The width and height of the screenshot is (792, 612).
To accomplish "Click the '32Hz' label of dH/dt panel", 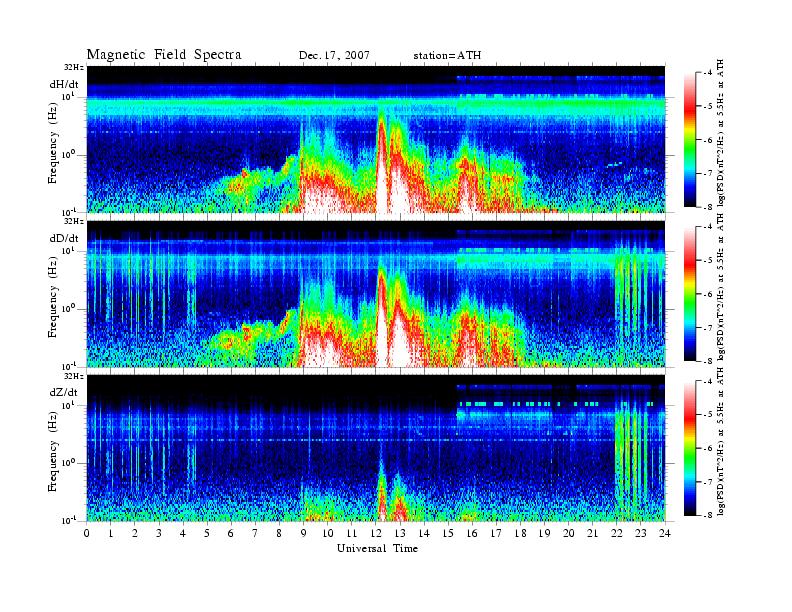I will click(74, 68).
